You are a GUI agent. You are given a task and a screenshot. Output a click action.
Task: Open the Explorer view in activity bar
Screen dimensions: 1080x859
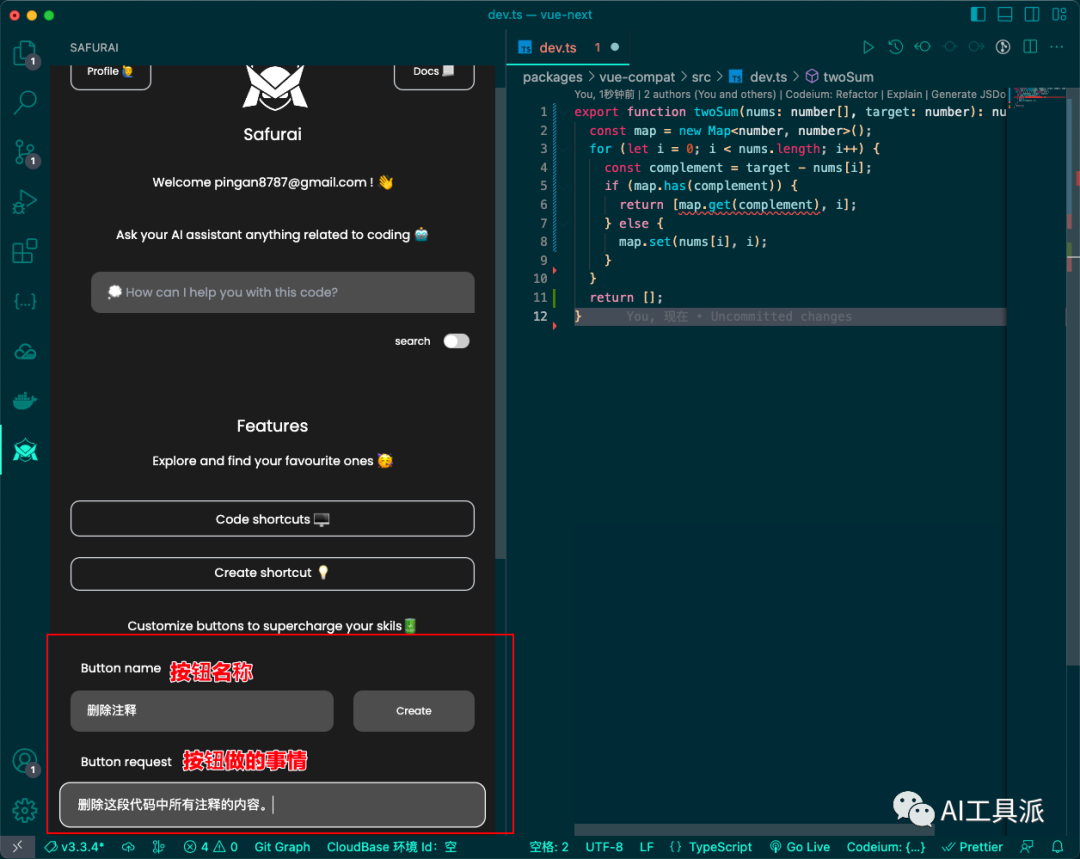click(25, 53)
